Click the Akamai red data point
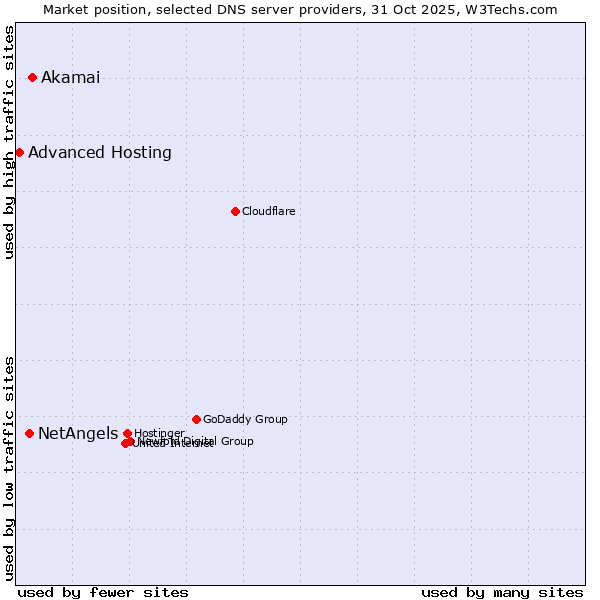 point(32,78)
